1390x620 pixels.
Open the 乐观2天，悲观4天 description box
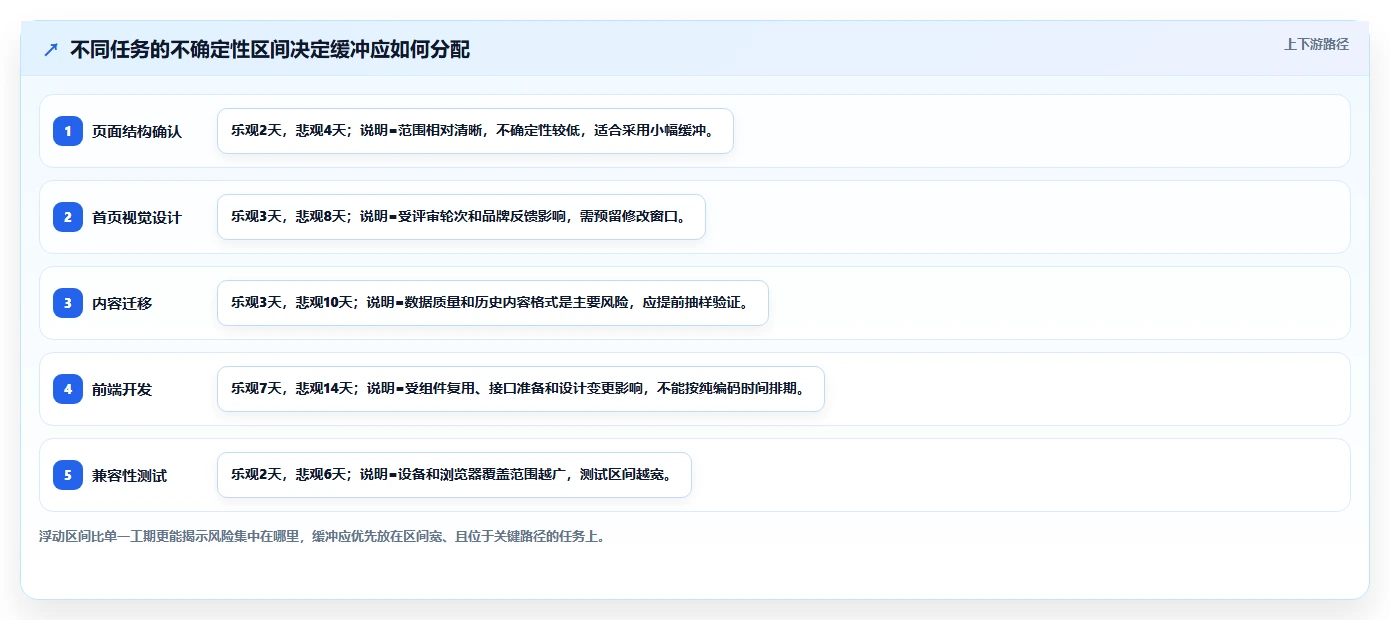pos(475,131)
